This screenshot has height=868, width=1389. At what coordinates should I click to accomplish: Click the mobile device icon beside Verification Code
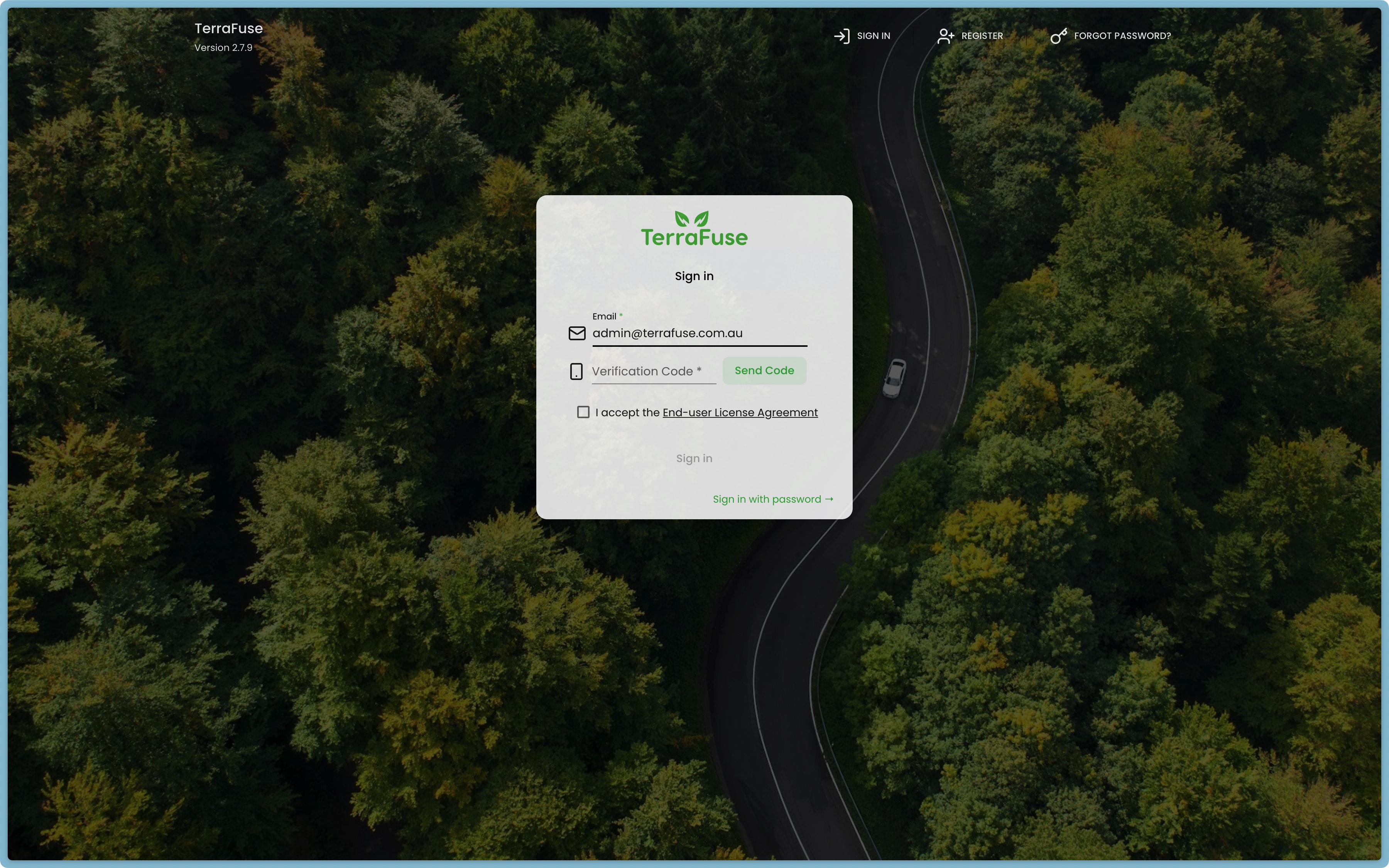[576, 372]
